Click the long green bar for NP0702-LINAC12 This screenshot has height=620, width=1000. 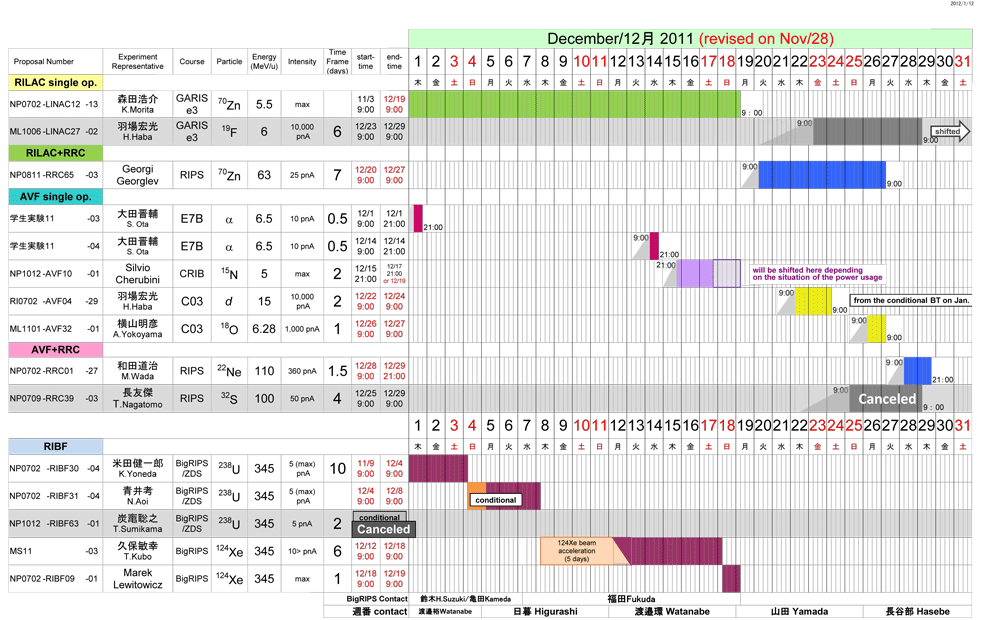575,104
